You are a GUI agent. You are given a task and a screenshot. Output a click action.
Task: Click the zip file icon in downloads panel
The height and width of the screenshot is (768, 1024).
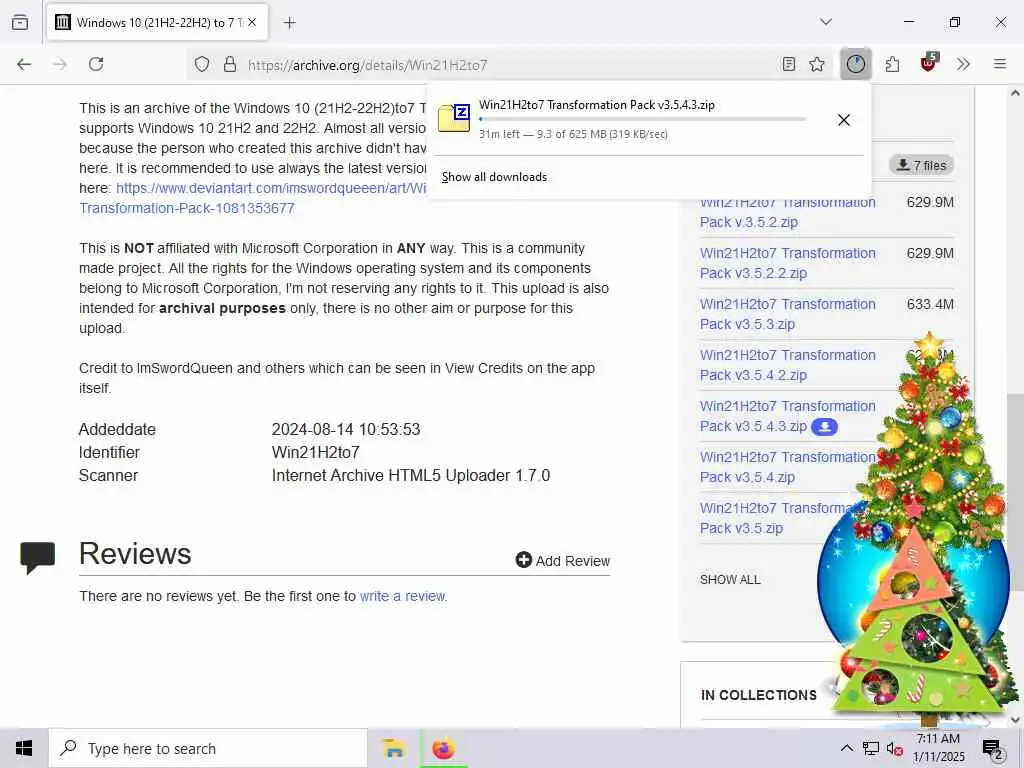454,118
